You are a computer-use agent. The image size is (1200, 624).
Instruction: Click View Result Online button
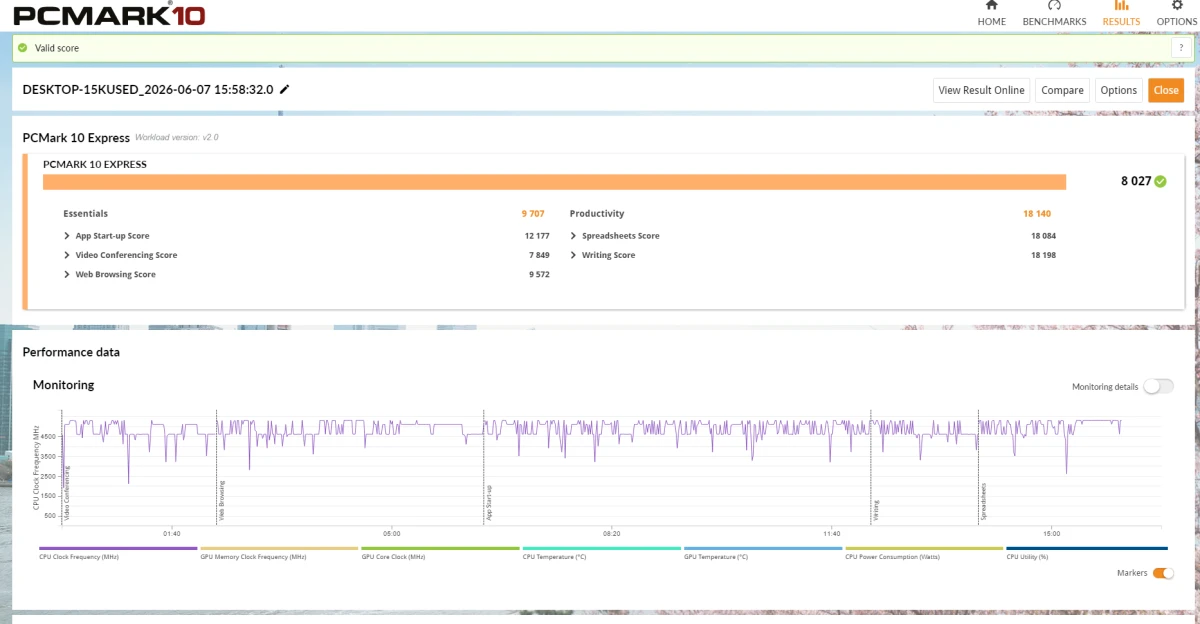(981, 90)
